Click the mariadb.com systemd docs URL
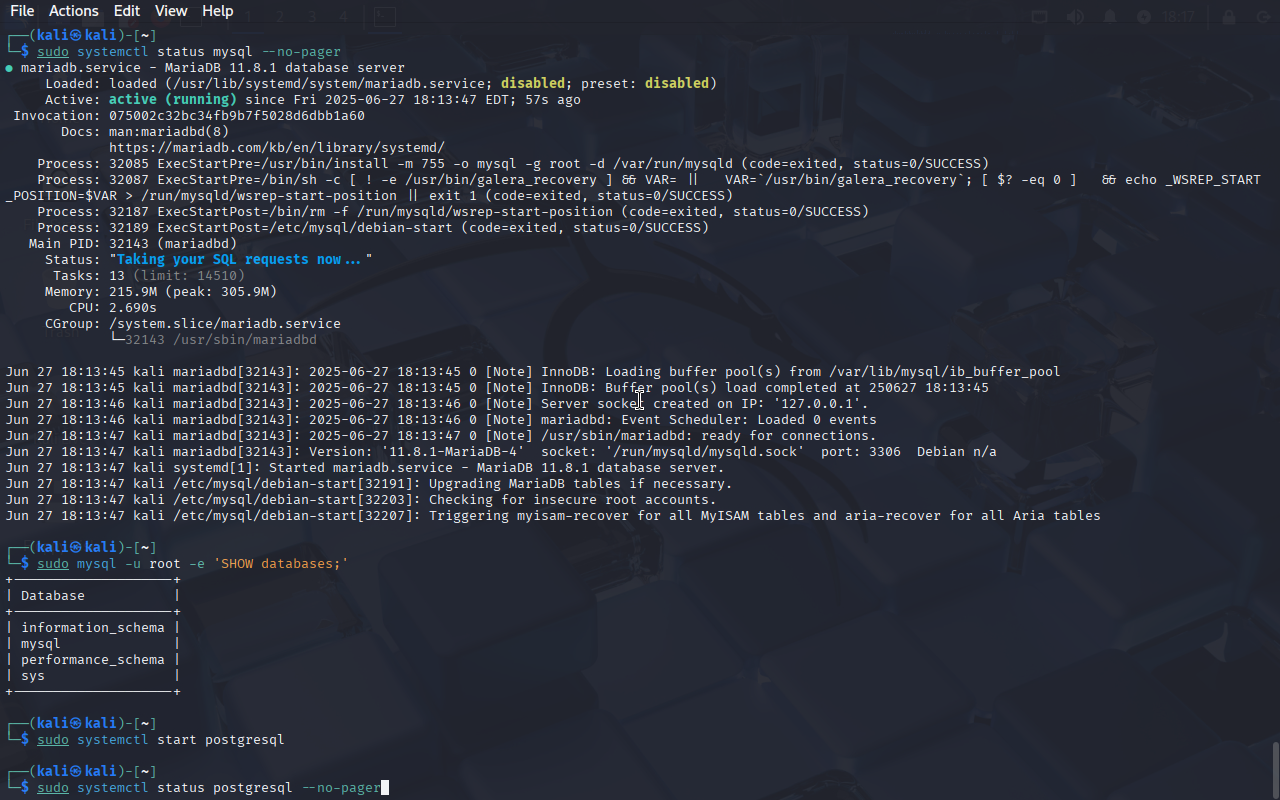Image resolution: width=1280 pixels, height=800 pixels. [x=277, y=148]
